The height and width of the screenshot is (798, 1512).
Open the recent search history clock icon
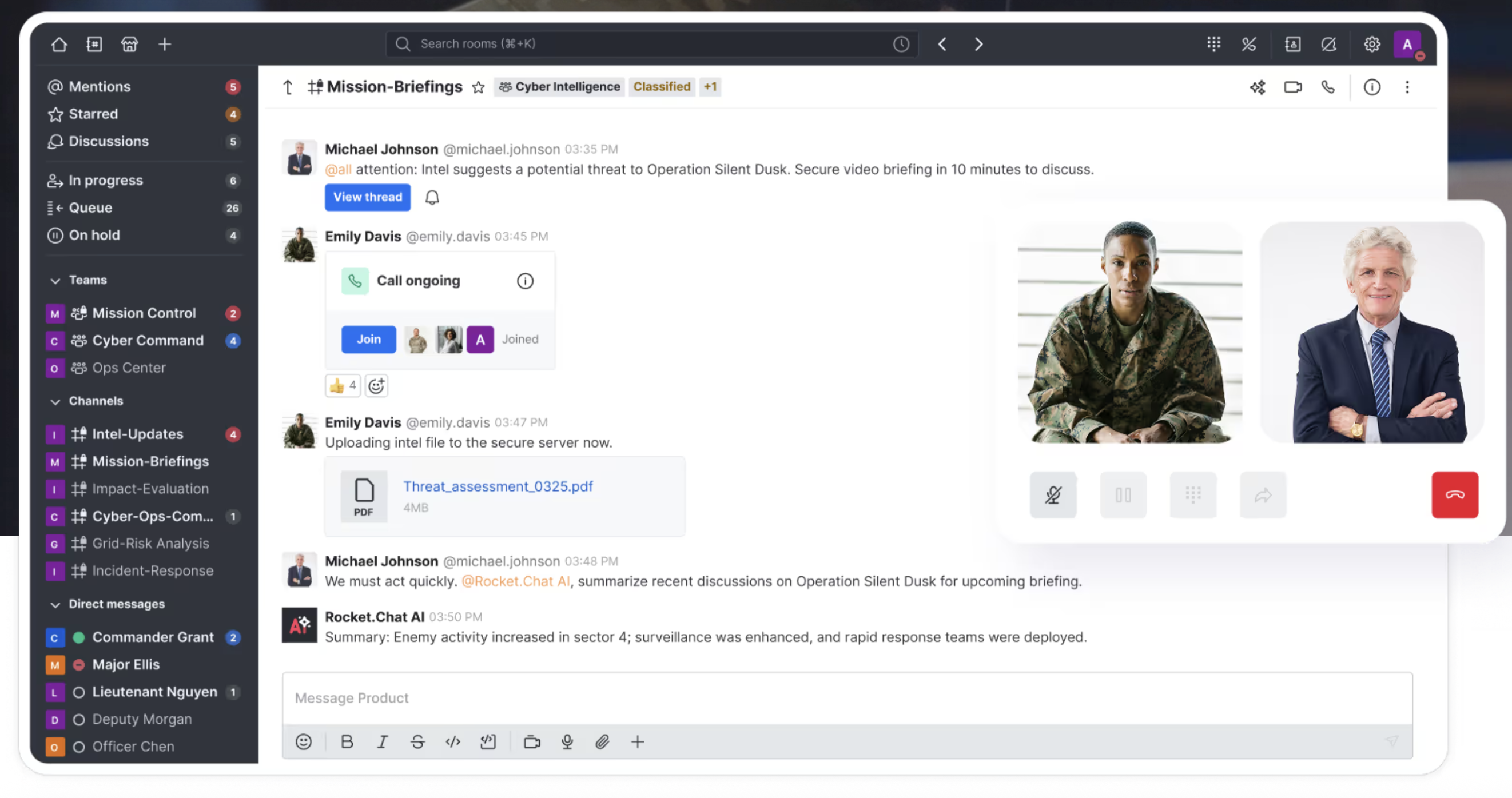901,44
